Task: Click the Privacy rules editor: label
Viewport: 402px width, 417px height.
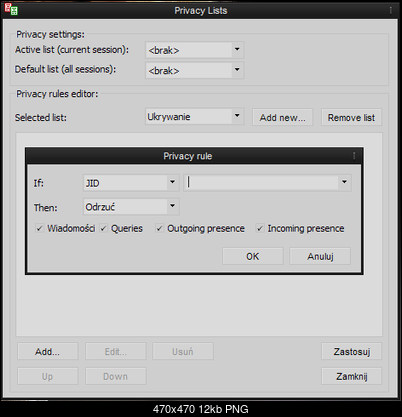Action: 57,94
